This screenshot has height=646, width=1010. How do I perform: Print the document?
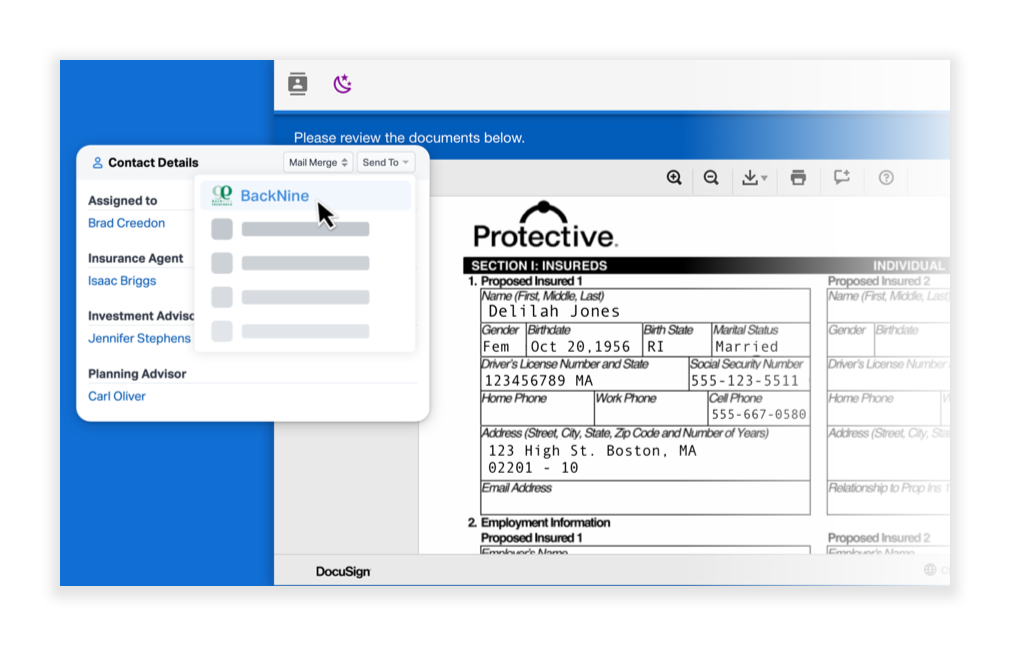click(798, 178)
